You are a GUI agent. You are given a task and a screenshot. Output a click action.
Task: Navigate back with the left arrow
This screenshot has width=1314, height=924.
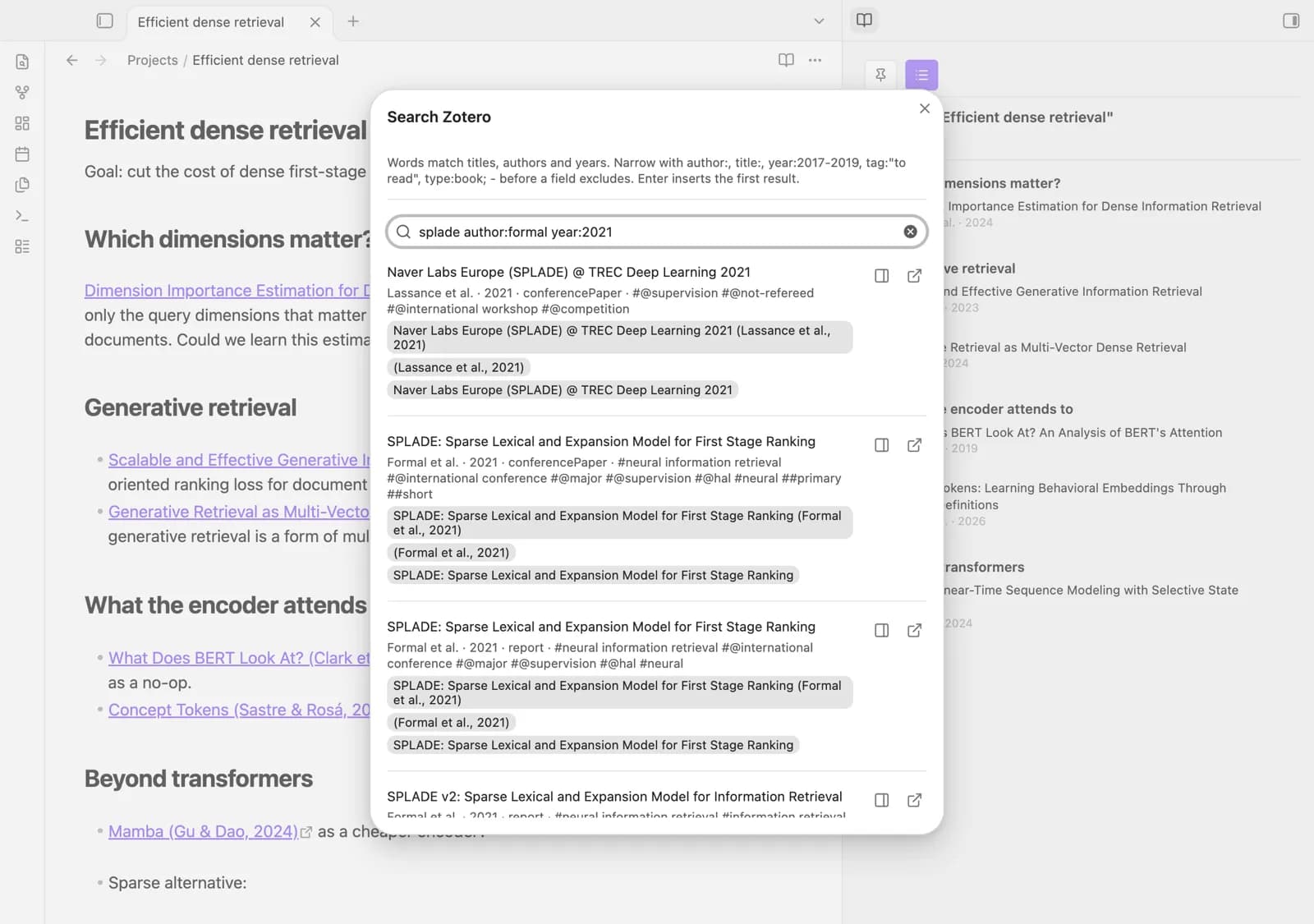point(72,60)
